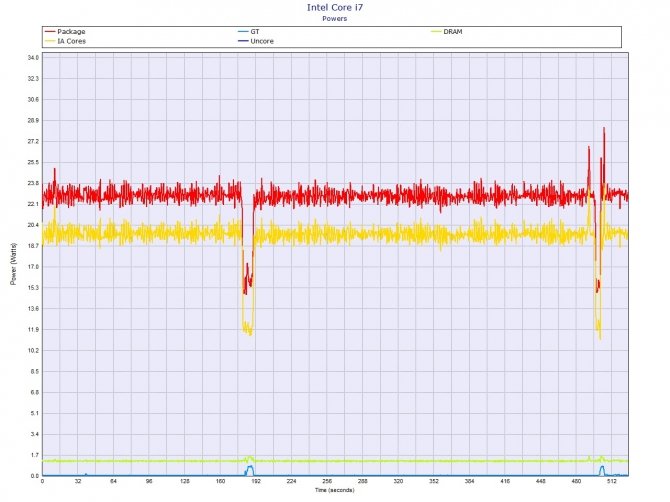Click the 27.2 y-axis value
This screenshot has height=502, width=670.
33,141
